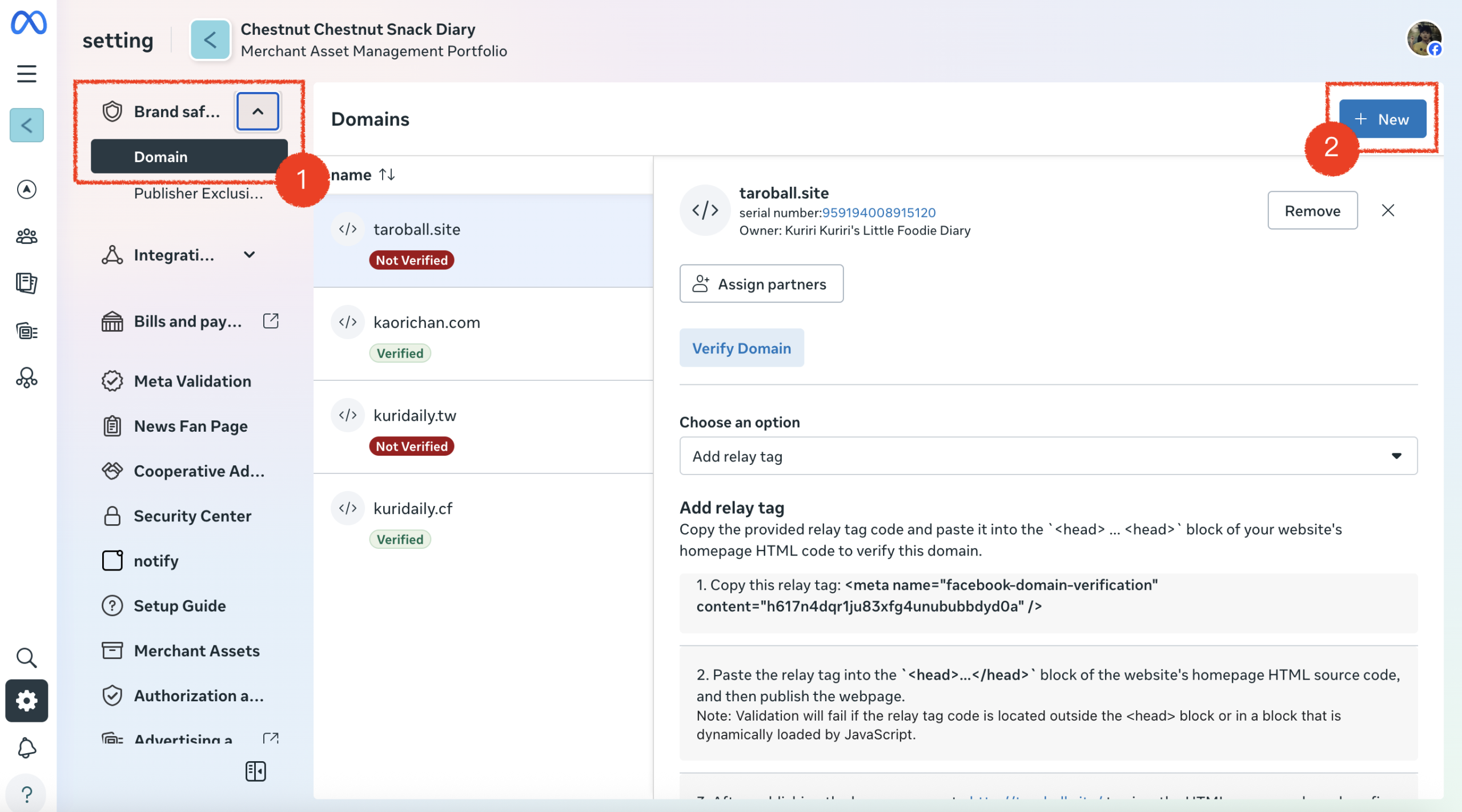The height and width of the screenshot is (812, 1462).
Task: Open notifications bell icon
Action: (x=26, y=747)
